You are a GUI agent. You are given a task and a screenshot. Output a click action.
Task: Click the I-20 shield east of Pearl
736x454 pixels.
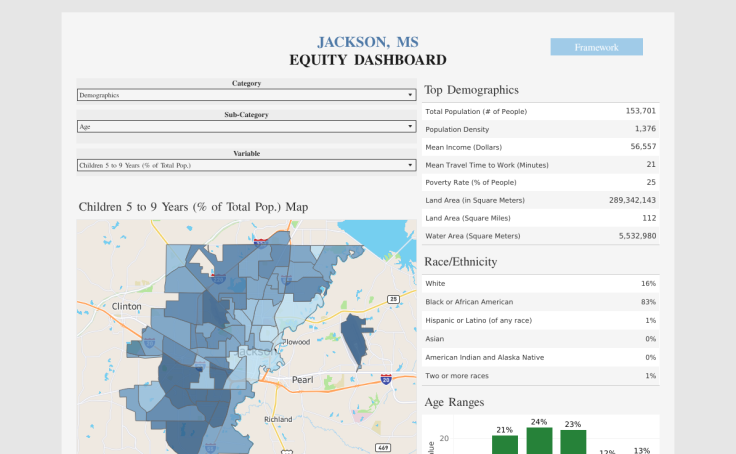(x=386, y=379)
